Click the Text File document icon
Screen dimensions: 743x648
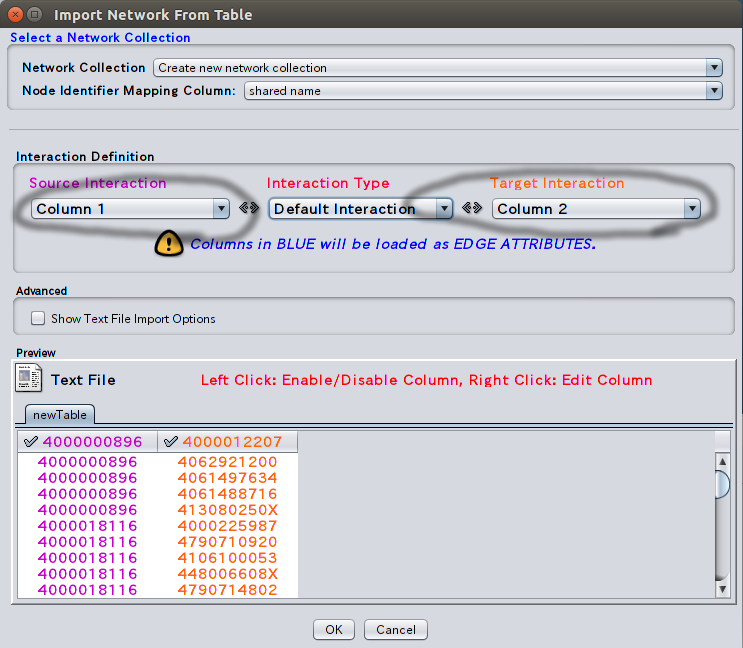[x=28, y=378]
